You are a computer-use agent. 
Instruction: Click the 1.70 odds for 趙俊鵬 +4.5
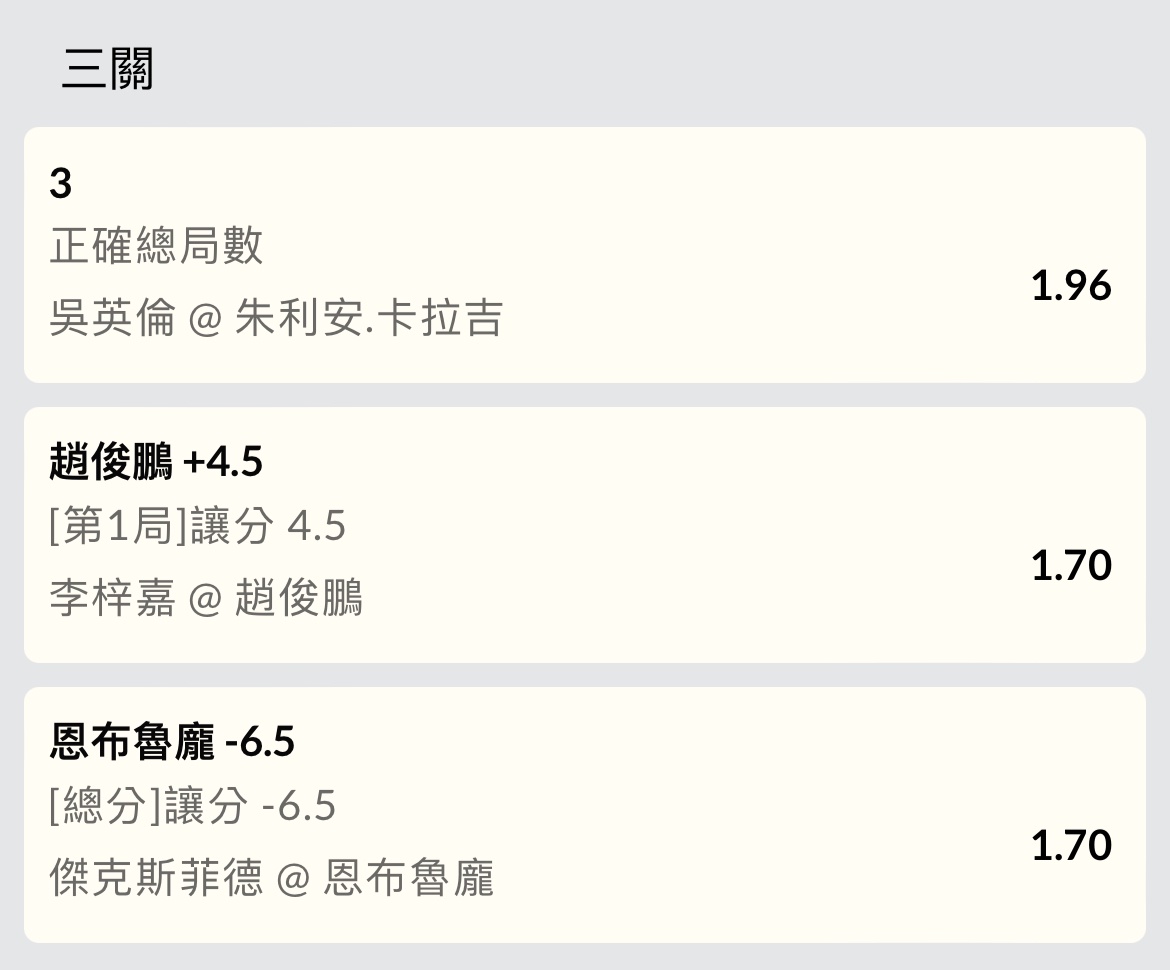click(1071, 566)
